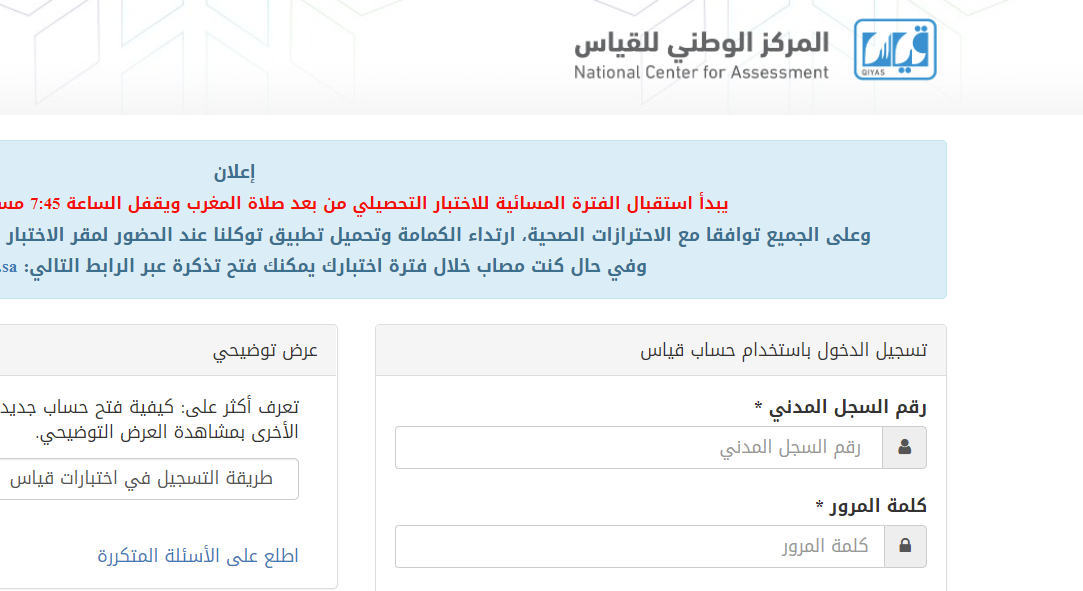Click the Qiyas logo icon
The height and width of the screenshot is (591, 1083).
pyautogui.click(x=895, y=50)
